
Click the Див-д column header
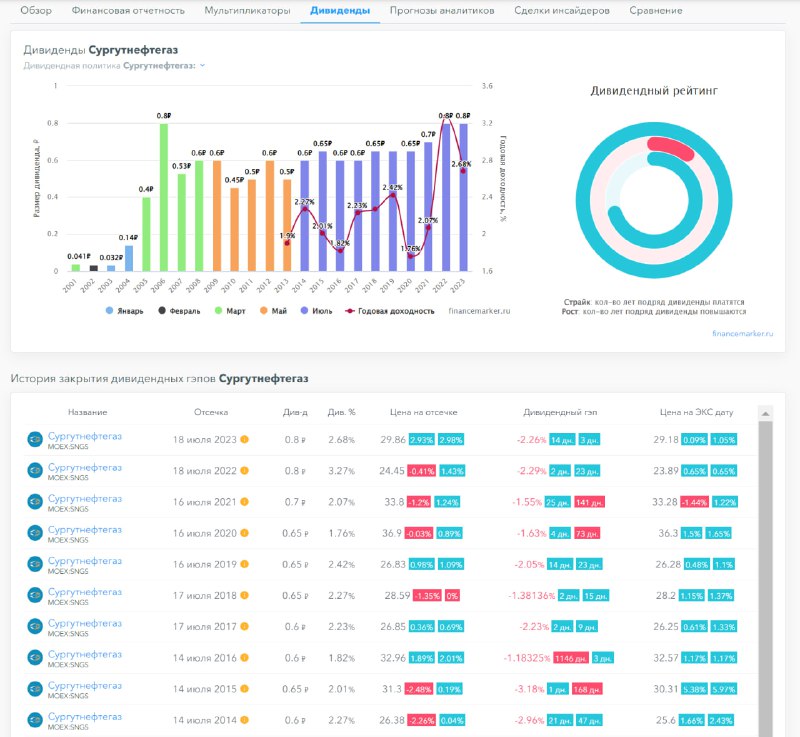coord(295,412)
